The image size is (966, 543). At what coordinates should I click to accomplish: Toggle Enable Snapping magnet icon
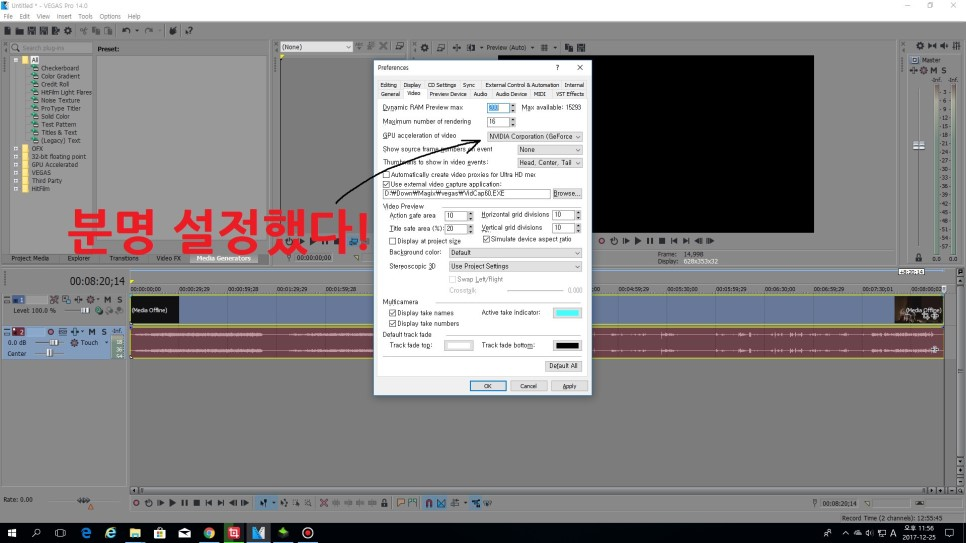[x=429, y=503]
